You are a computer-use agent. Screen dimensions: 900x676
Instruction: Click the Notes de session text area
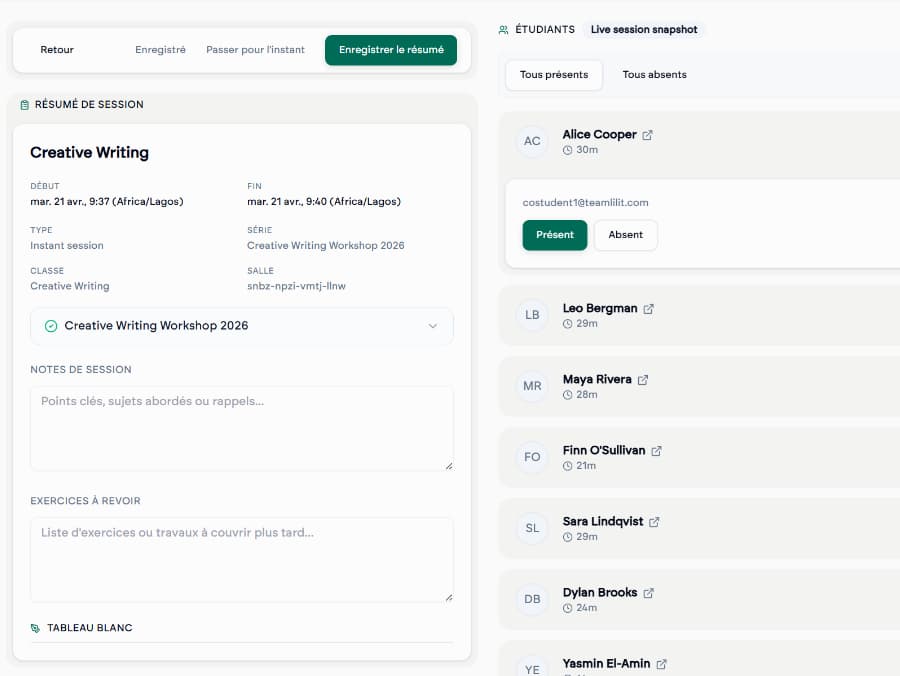pos(242,429)
